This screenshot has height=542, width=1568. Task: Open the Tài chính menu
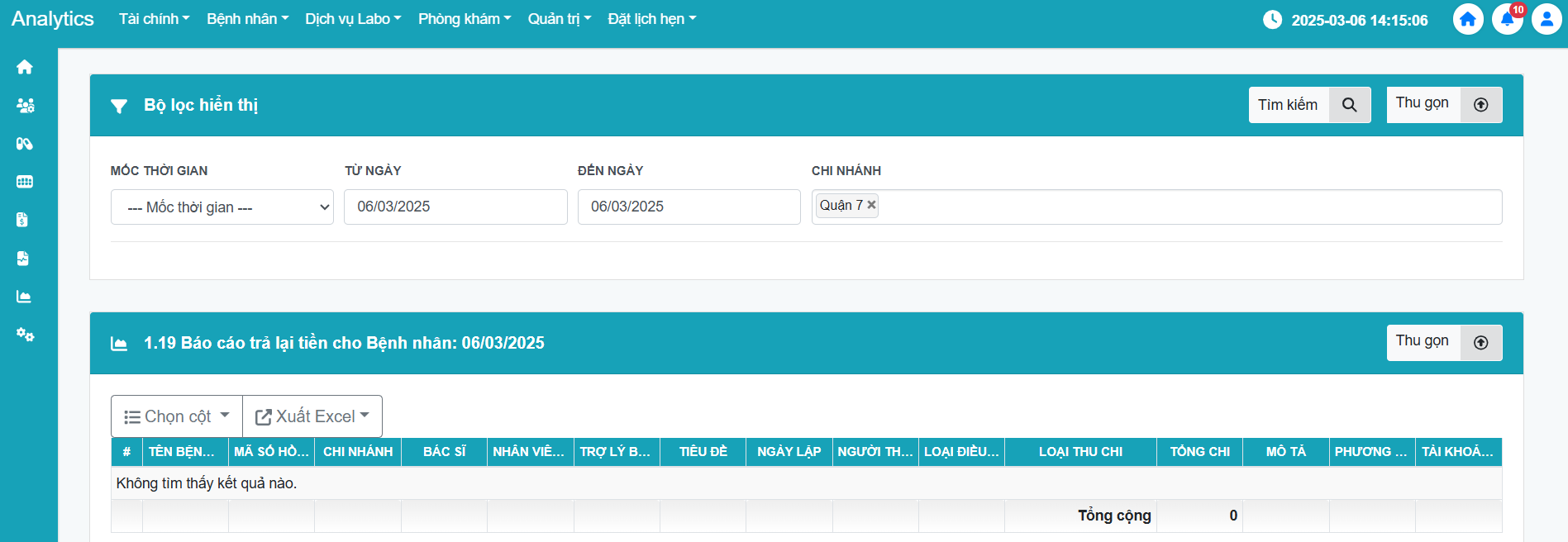[154, 19]
